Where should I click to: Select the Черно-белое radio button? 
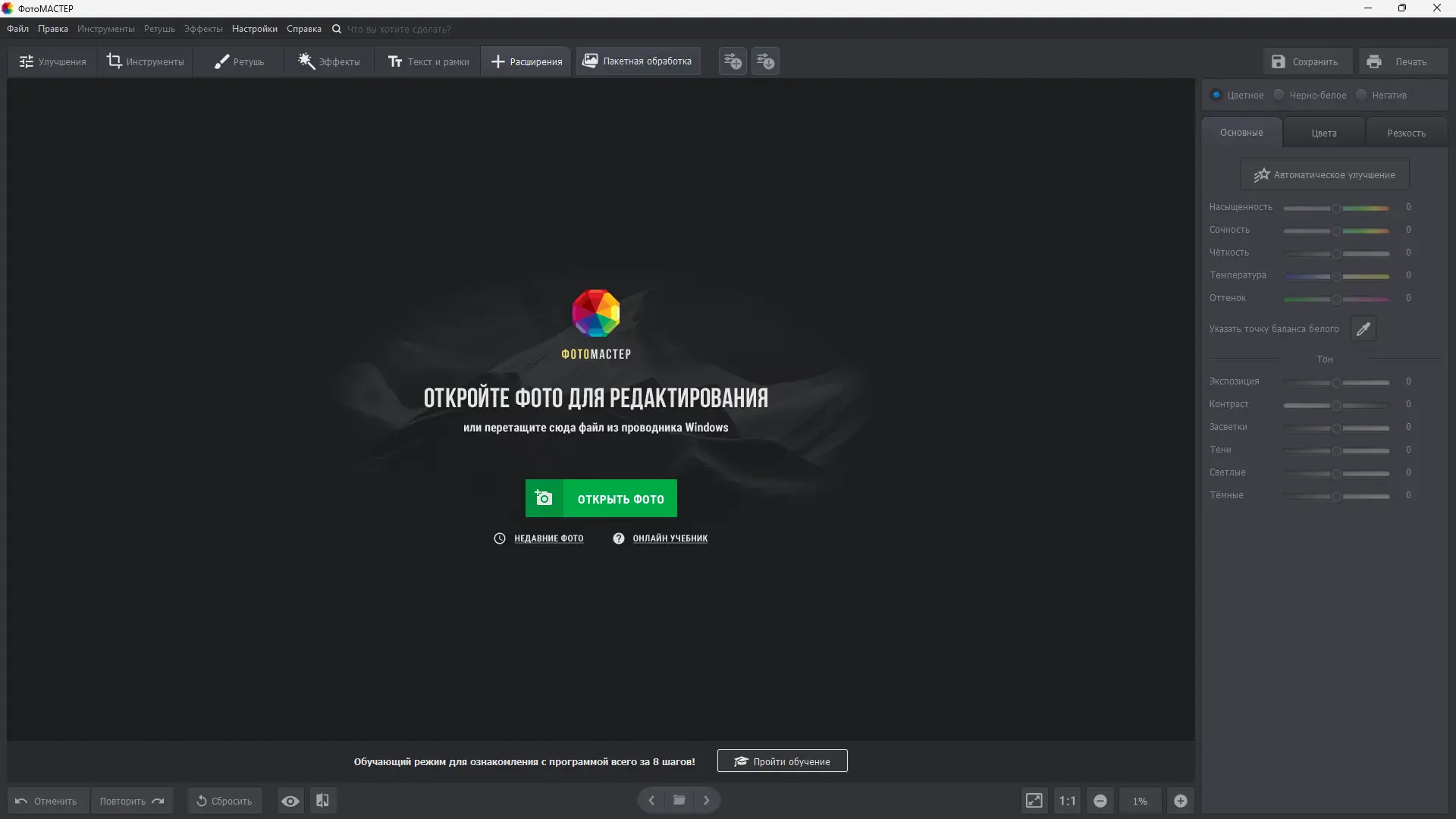click(x=1279, y=95)
